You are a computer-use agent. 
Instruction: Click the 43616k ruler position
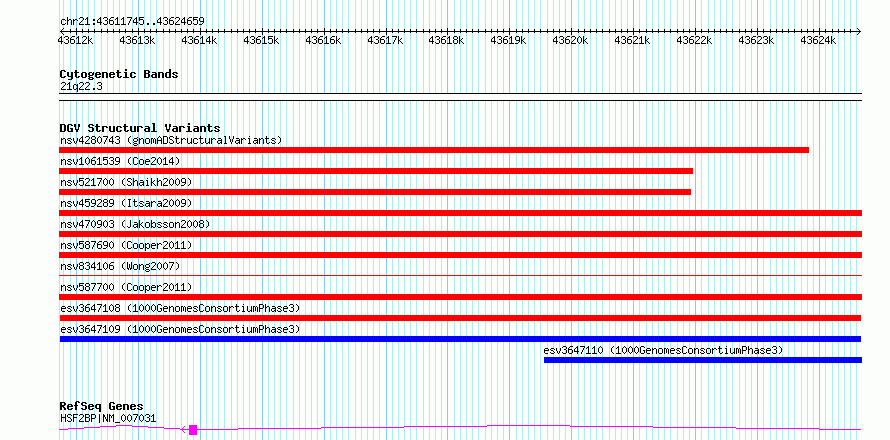(x=324, y=40)
